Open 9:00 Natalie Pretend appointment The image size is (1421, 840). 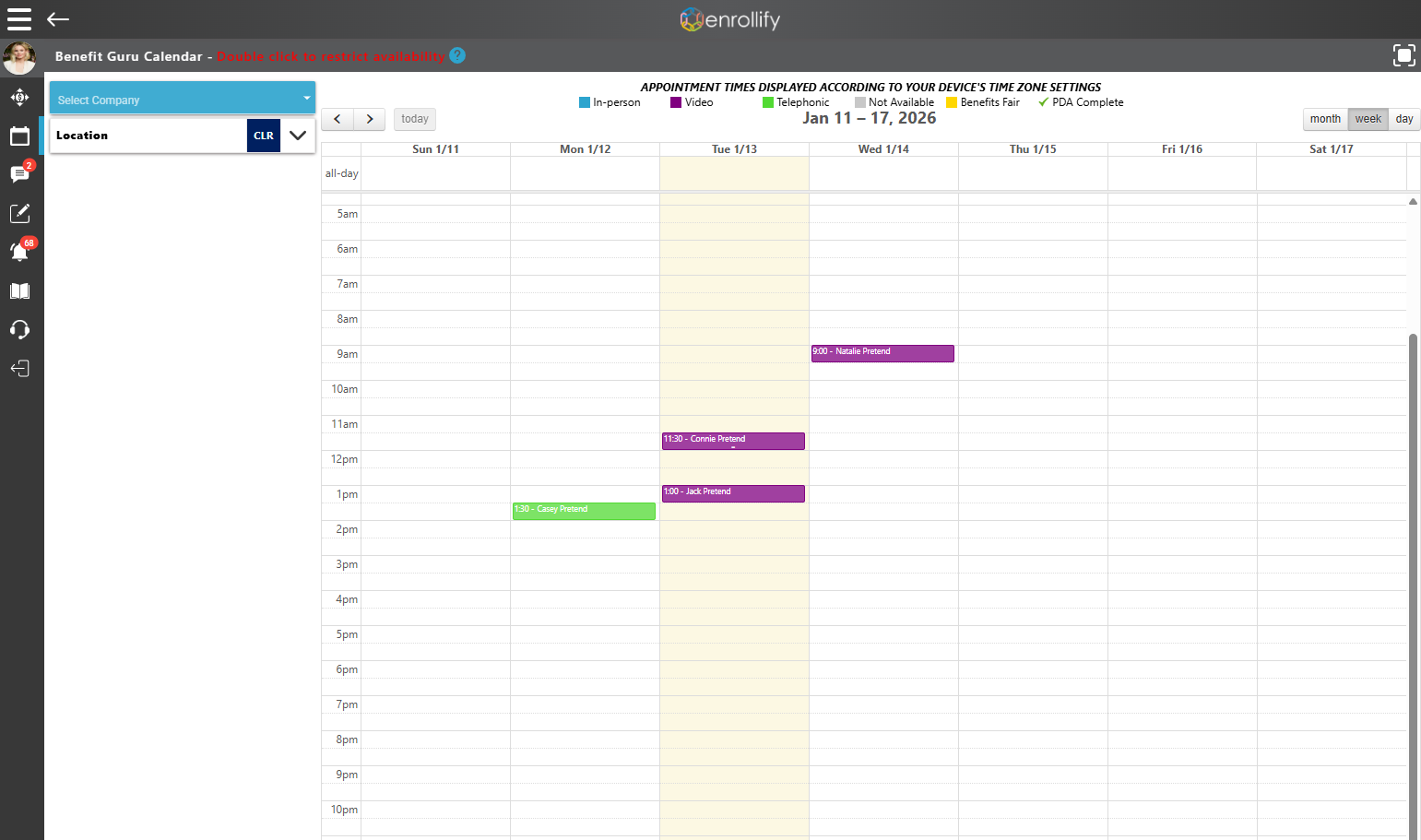click(x=882, y=353)
